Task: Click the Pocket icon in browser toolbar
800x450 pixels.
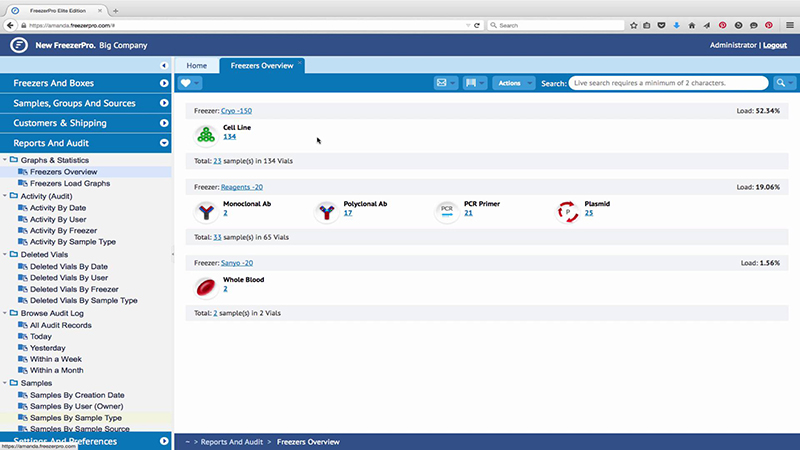Action: click(x=661, y=25)
